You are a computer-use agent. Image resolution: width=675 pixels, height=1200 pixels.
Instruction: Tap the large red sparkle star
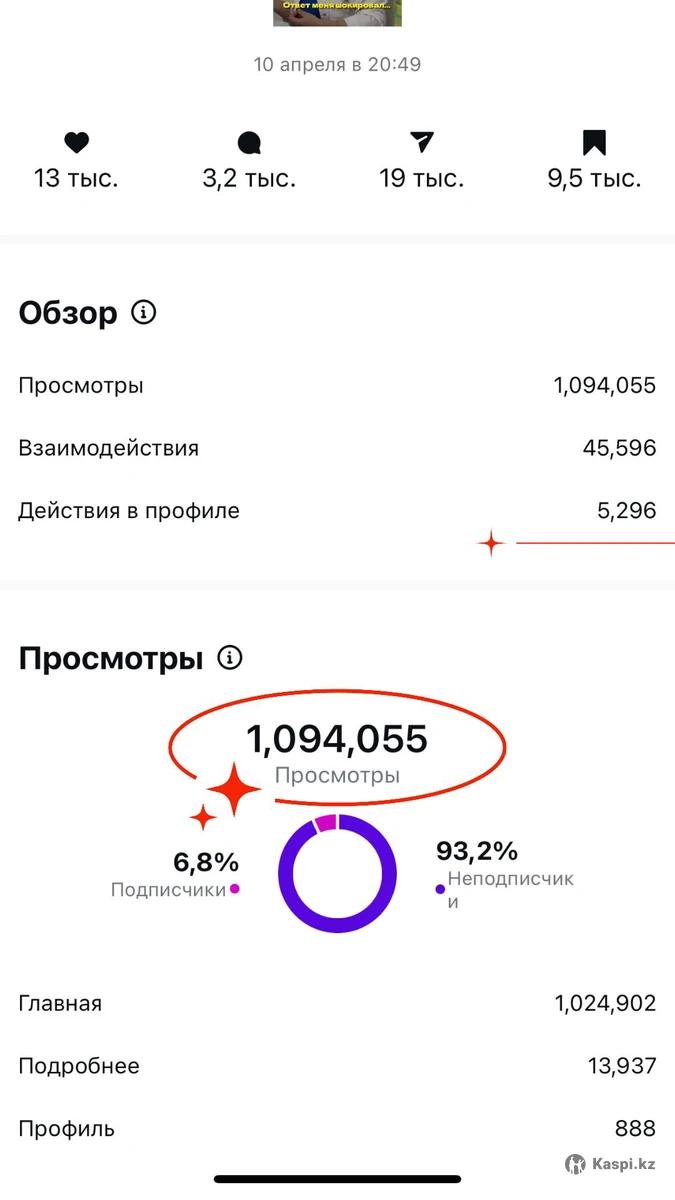click(234, 789)
